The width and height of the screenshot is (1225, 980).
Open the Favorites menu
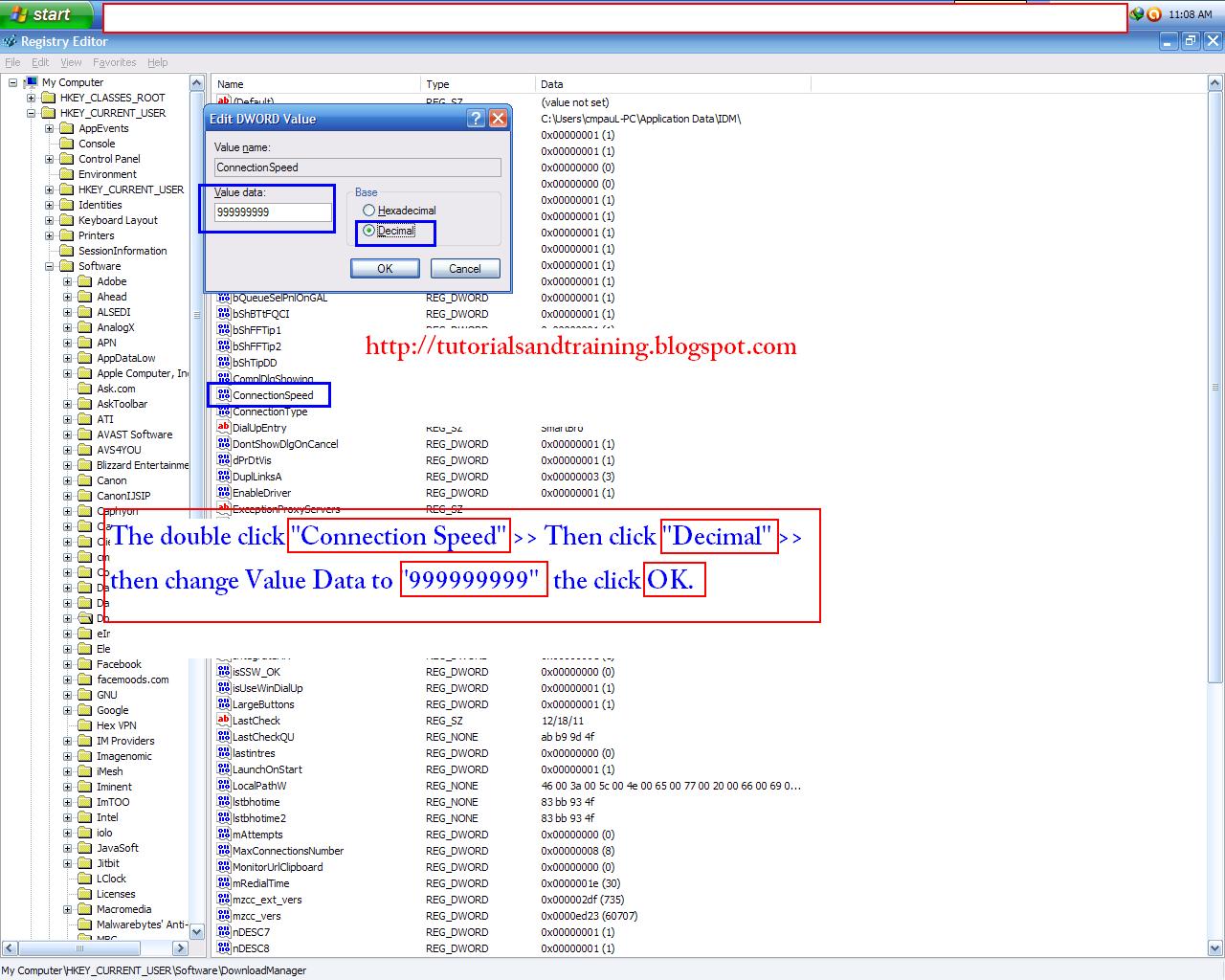click(x=115, y=62)
